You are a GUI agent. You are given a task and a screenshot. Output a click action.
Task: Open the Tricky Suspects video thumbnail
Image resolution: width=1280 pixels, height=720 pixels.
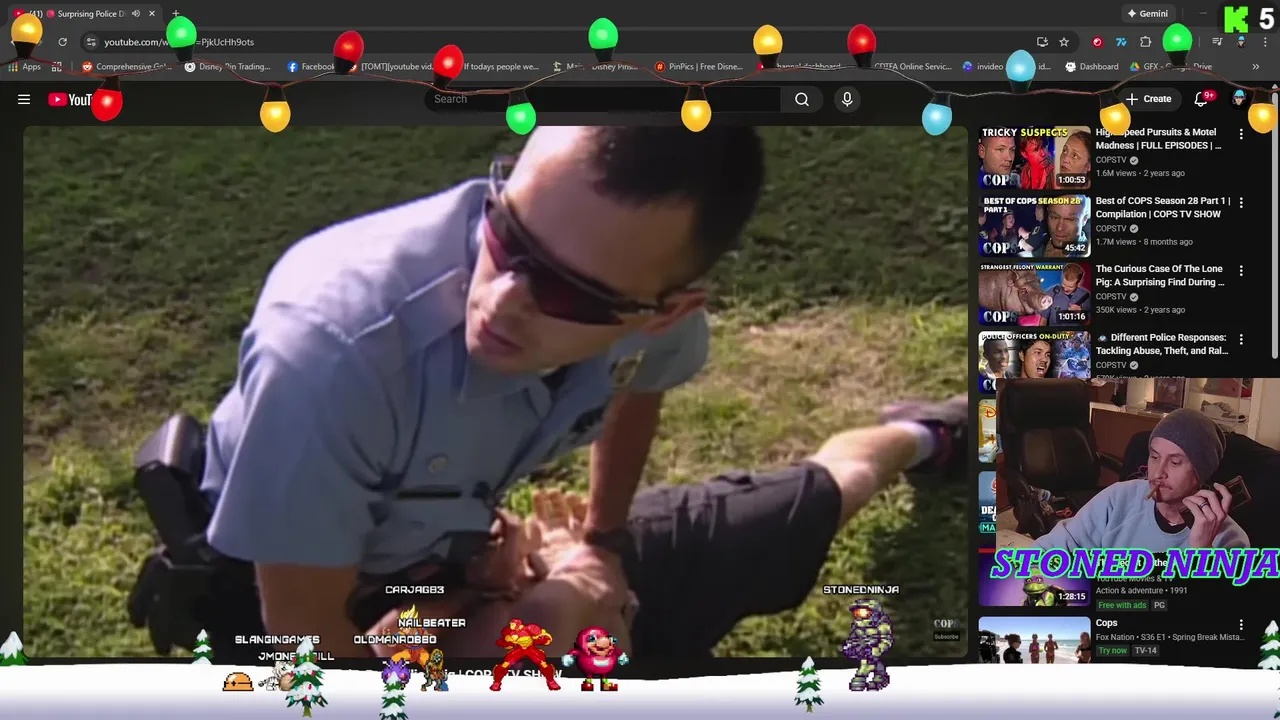point(1034,157)
